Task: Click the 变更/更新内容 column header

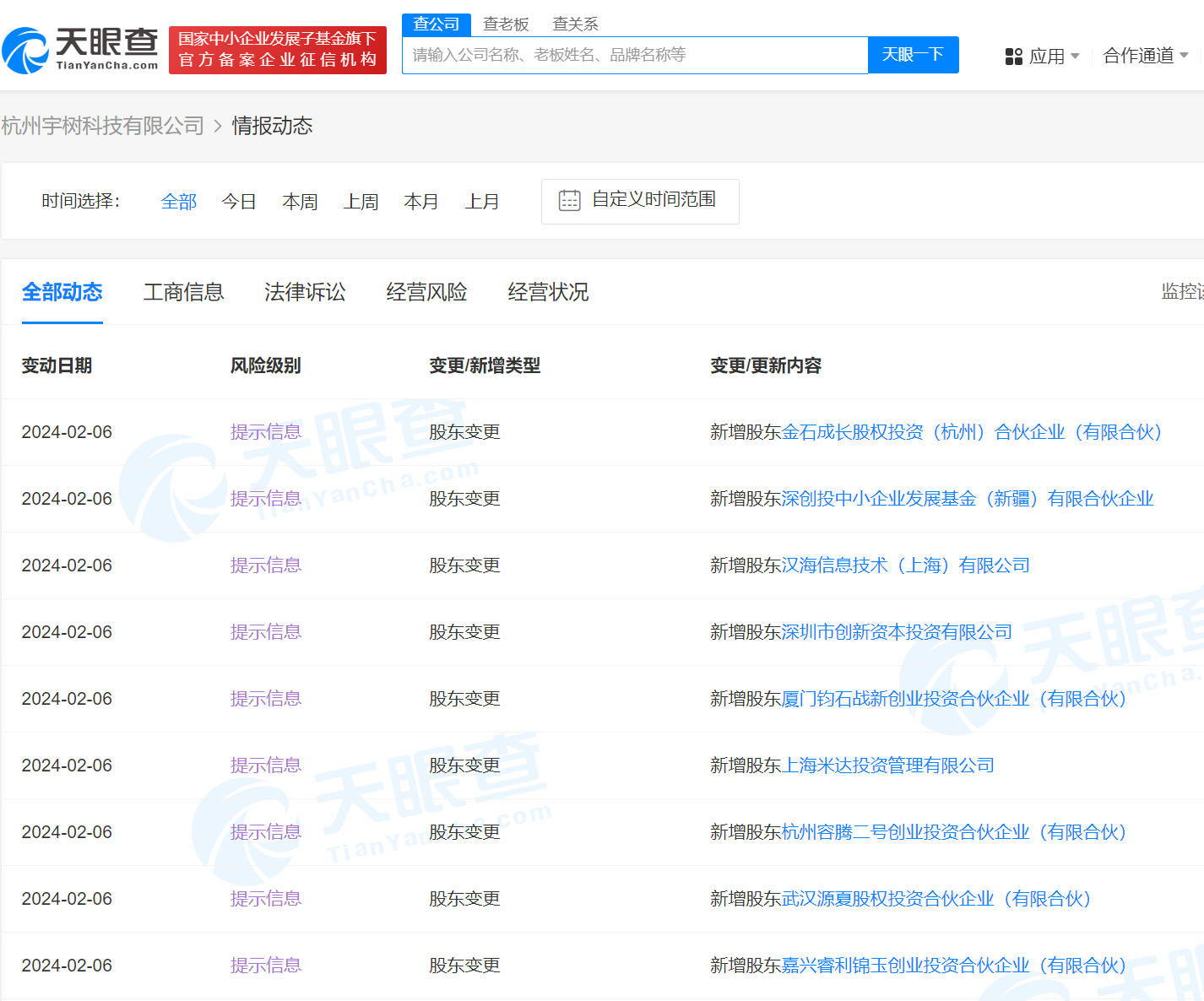Action: click(766, 365)
